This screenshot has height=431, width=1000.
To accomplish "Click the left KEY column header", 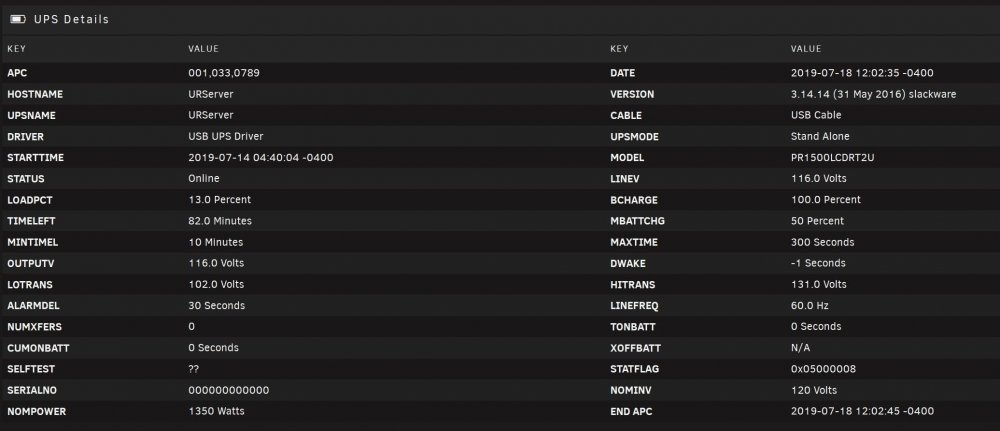I will pyautogui.click(x=16, y=48).
